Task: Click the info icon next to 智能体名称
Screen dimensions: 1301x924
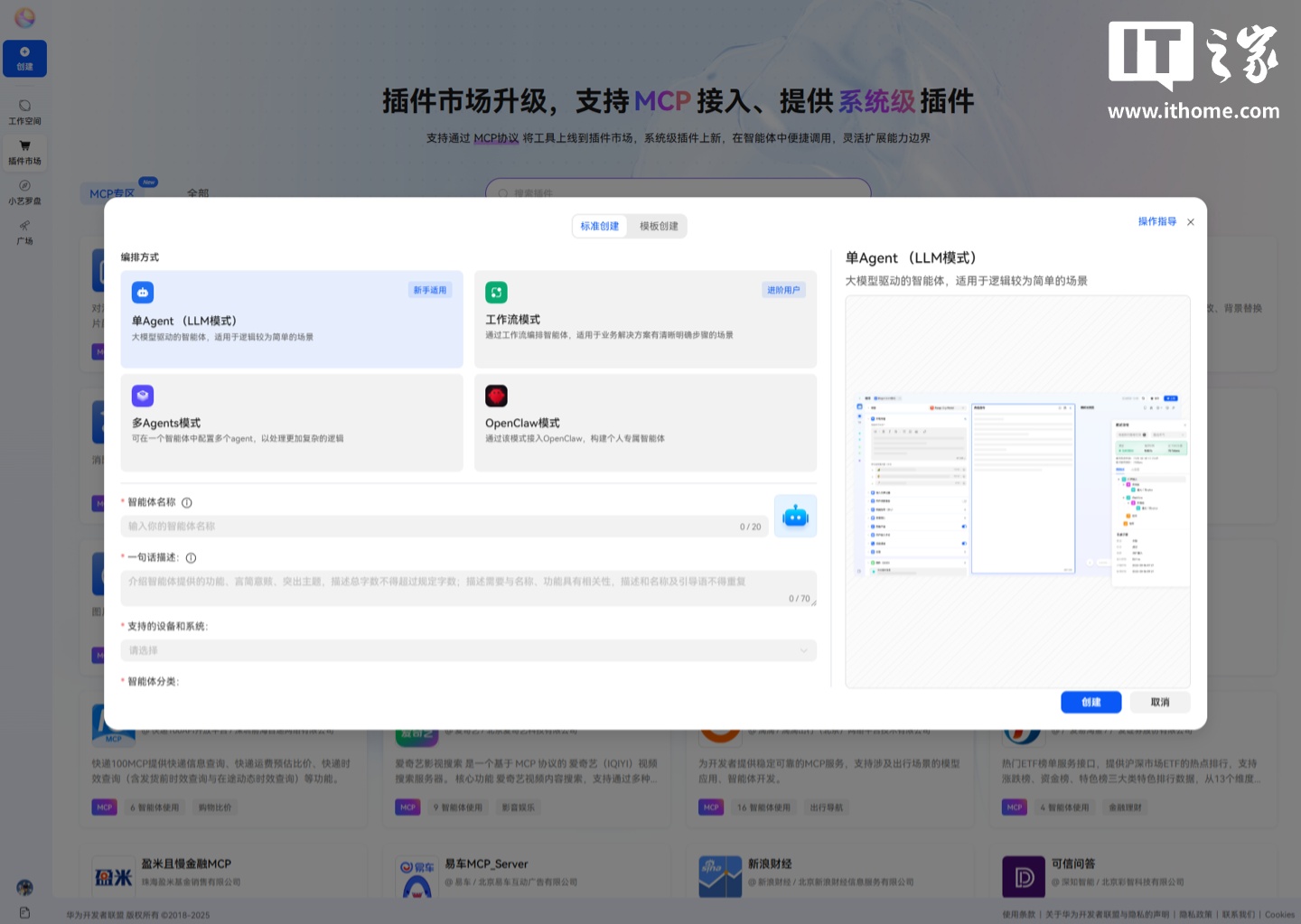Action: (187, 503)
